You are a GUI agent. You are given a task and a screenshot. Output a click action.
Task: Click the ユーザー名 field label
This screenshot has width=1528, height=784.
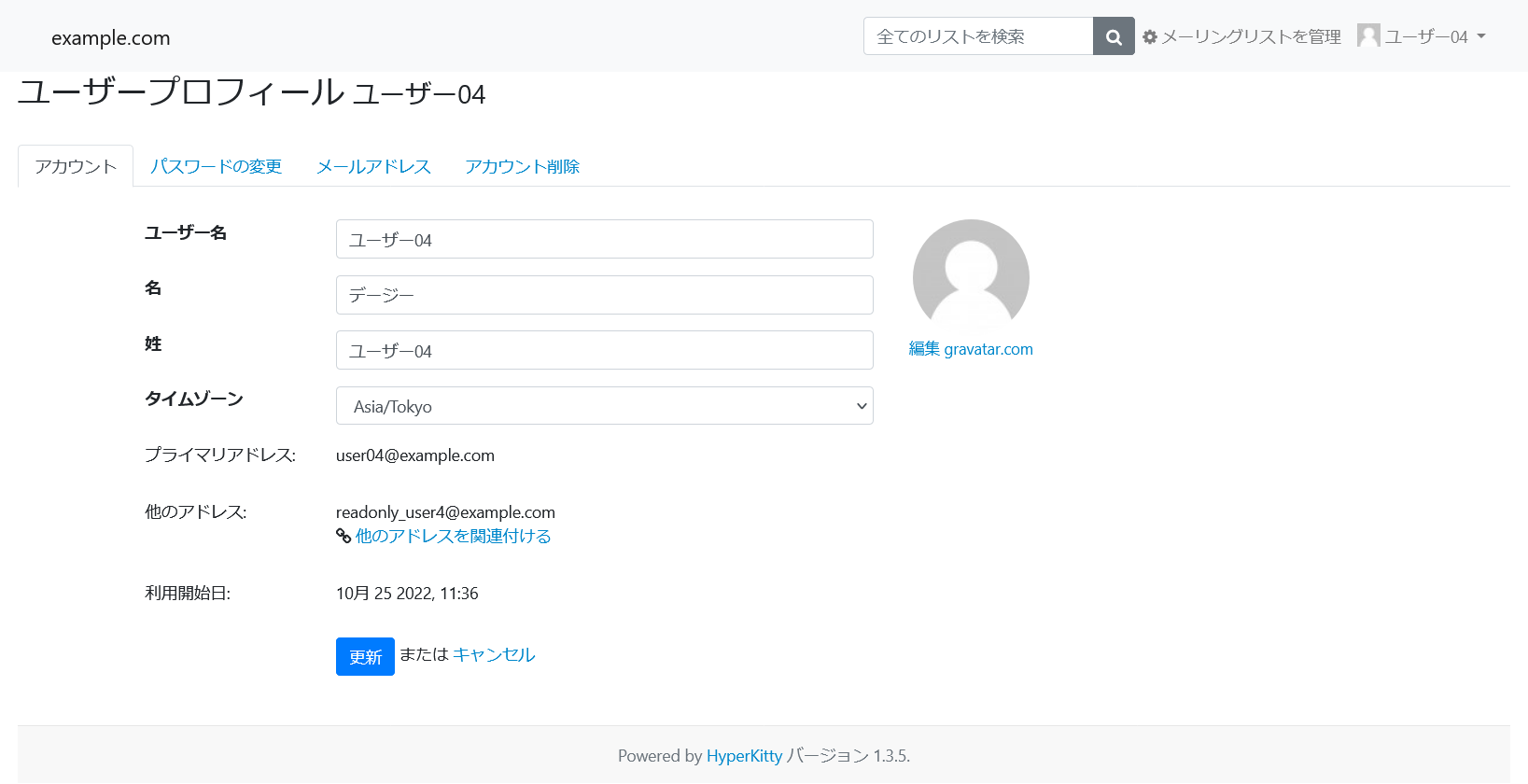pyautogui.click(x=186, y=232)
